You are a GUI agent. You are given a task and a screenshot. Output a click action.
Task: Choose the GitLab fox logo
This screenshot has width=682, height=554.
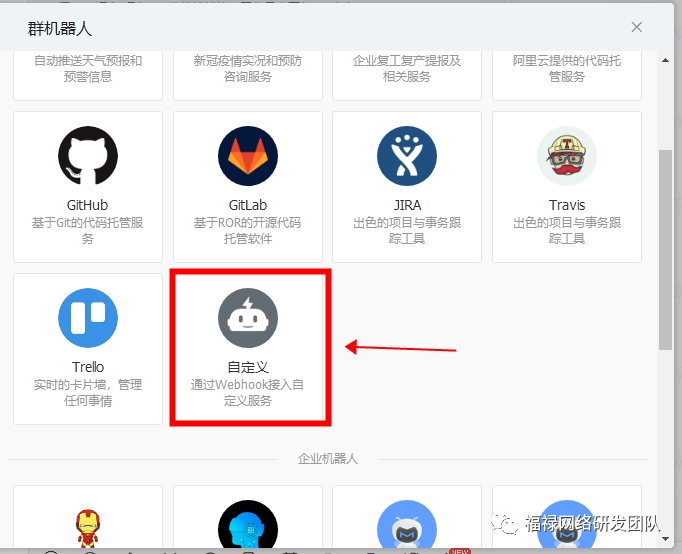coord(248,156)
